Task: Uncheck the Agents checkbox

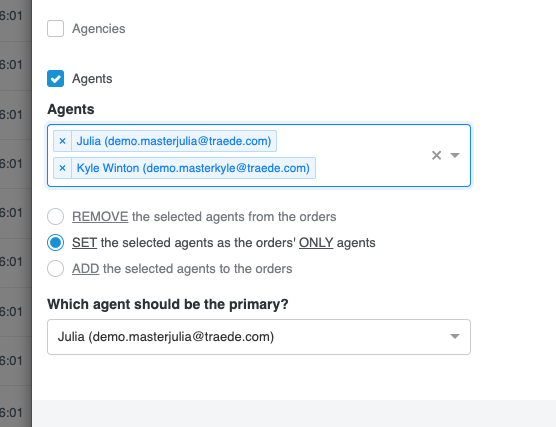Action: (x=55, y=78)
